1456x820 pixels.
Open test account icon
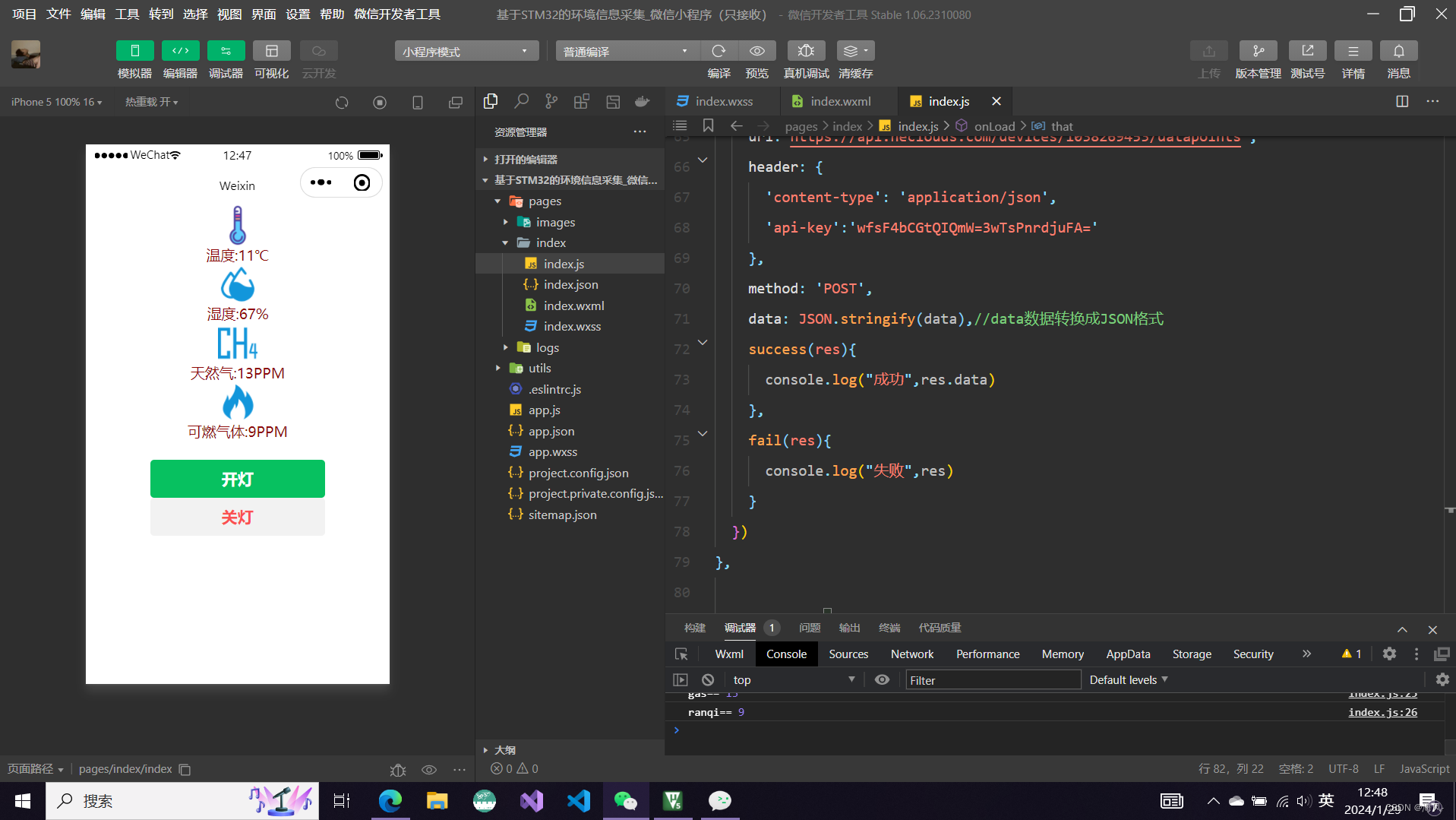(x=1307, y=51)
